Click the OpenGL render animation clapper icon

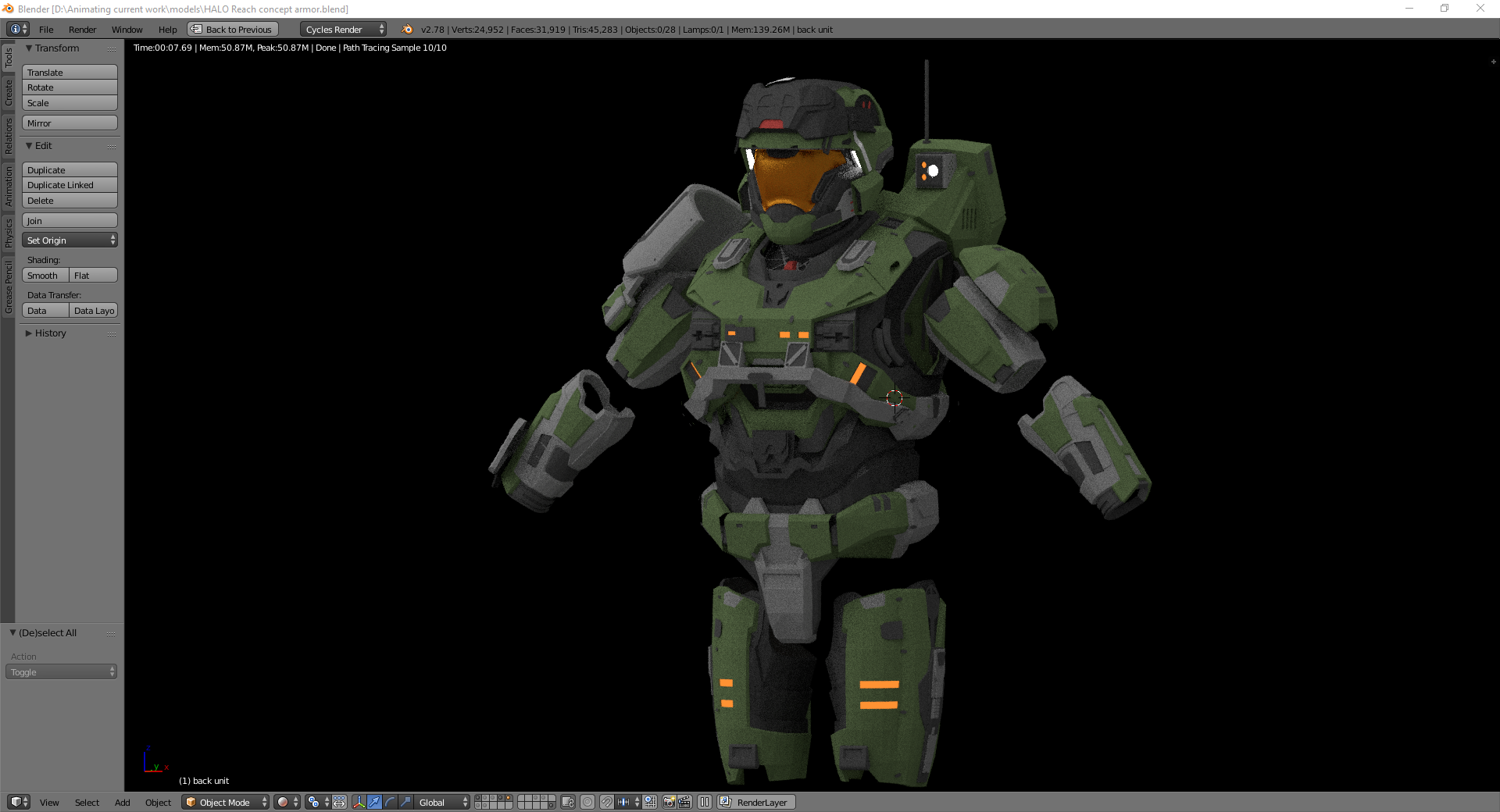click(x=684, y=802)
